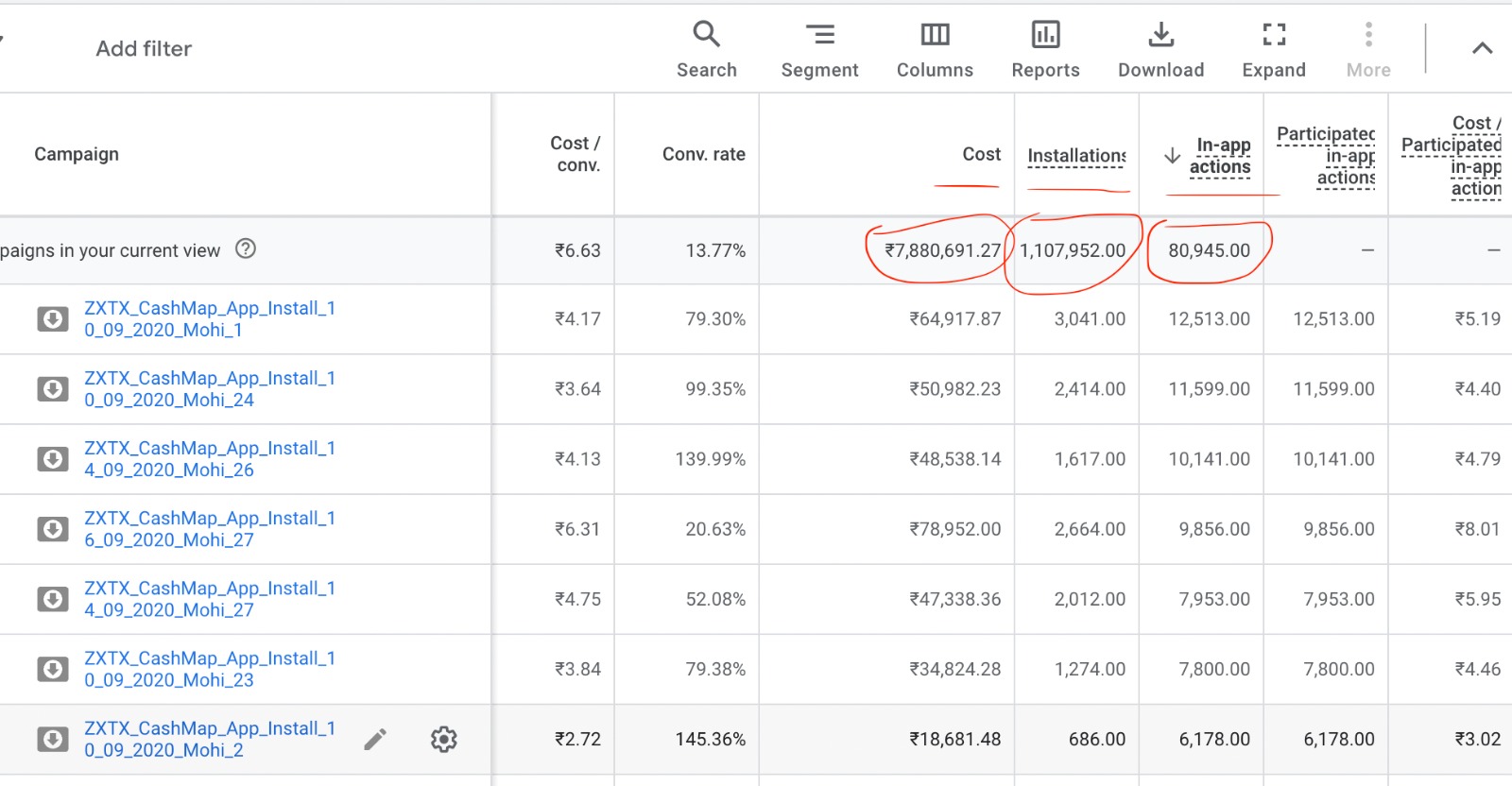
Task: Select cost cell ₹34,824.28
Action: point(954,669)
